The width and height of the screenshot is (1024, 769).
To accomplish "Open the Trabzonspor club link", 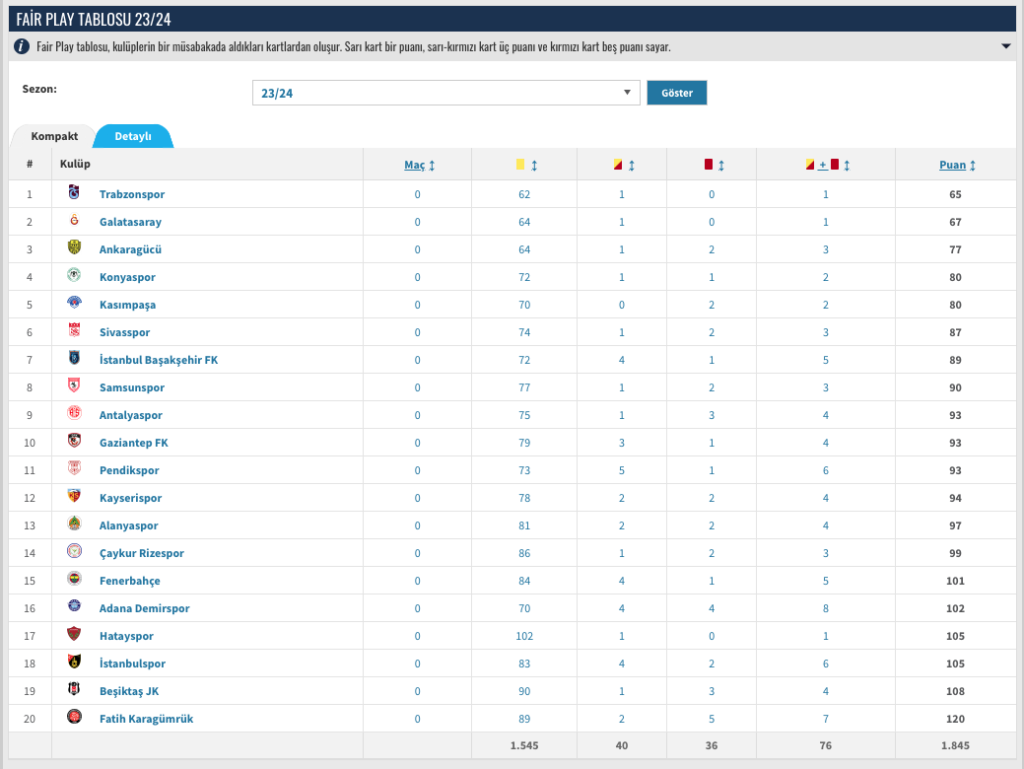I will [132, 194].
